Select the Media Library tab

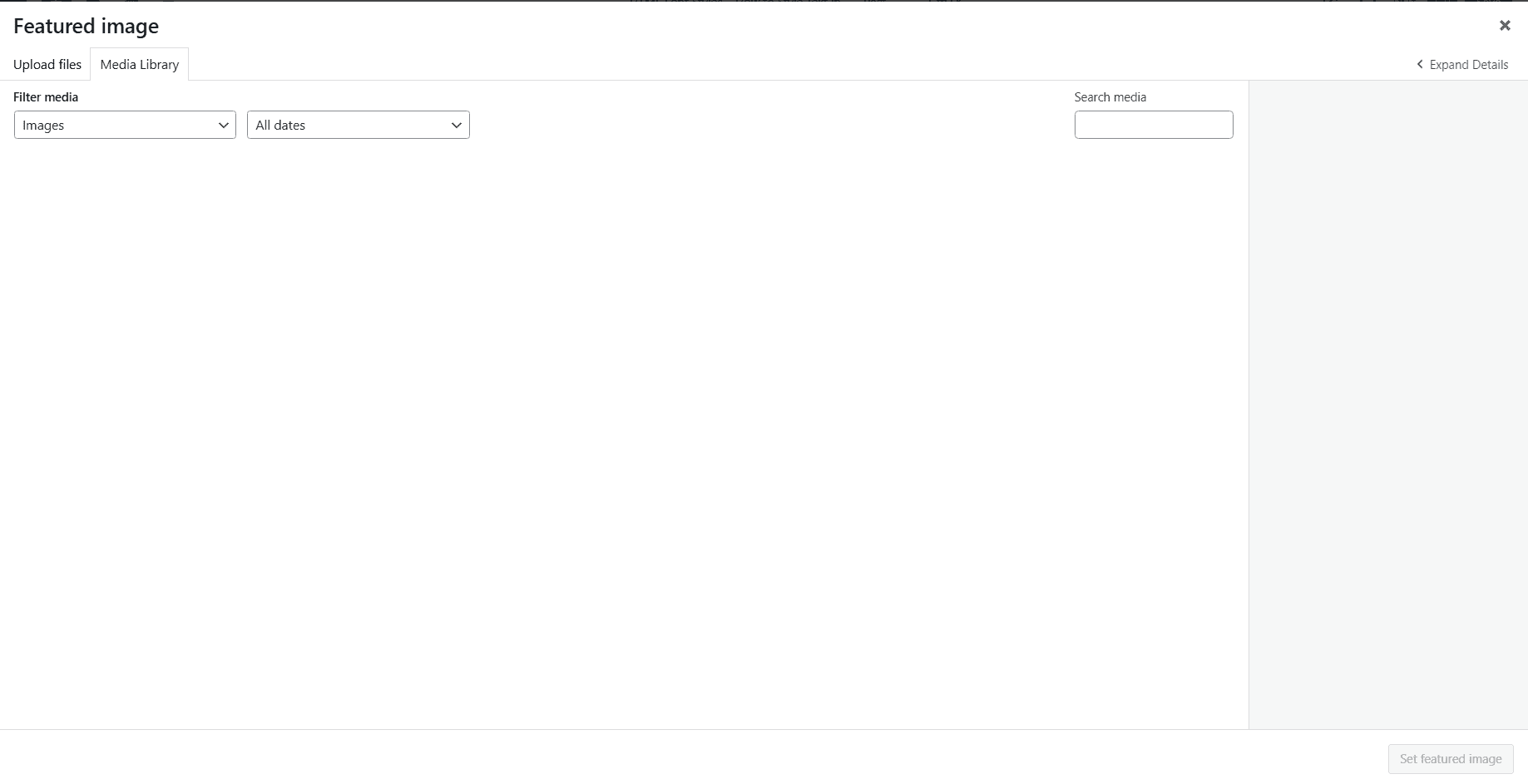[140, 65]
